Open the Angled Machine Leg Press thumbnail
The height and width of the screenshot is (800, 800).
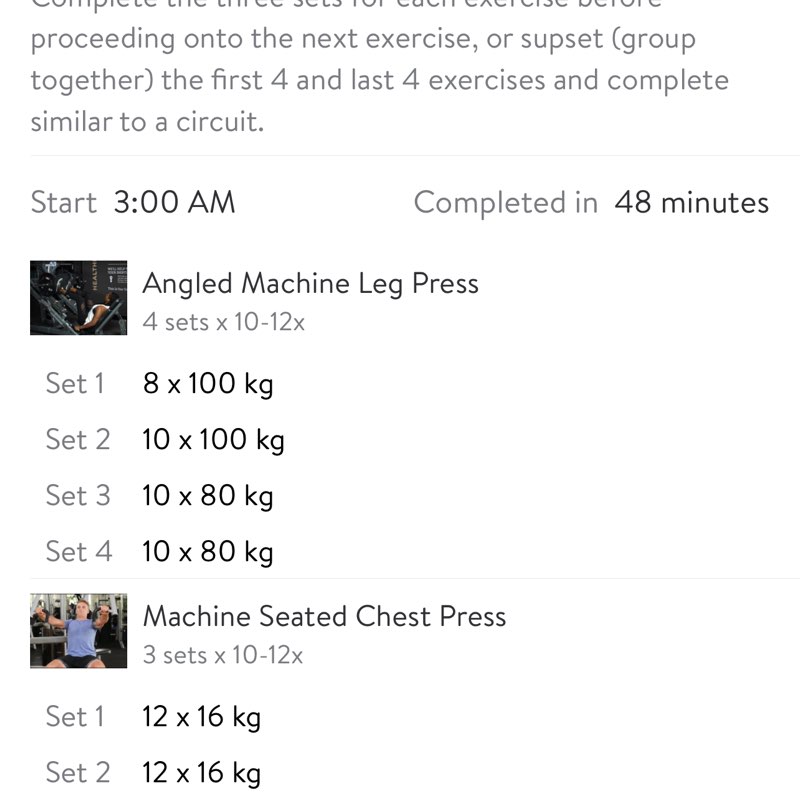[x=78, y=297]
